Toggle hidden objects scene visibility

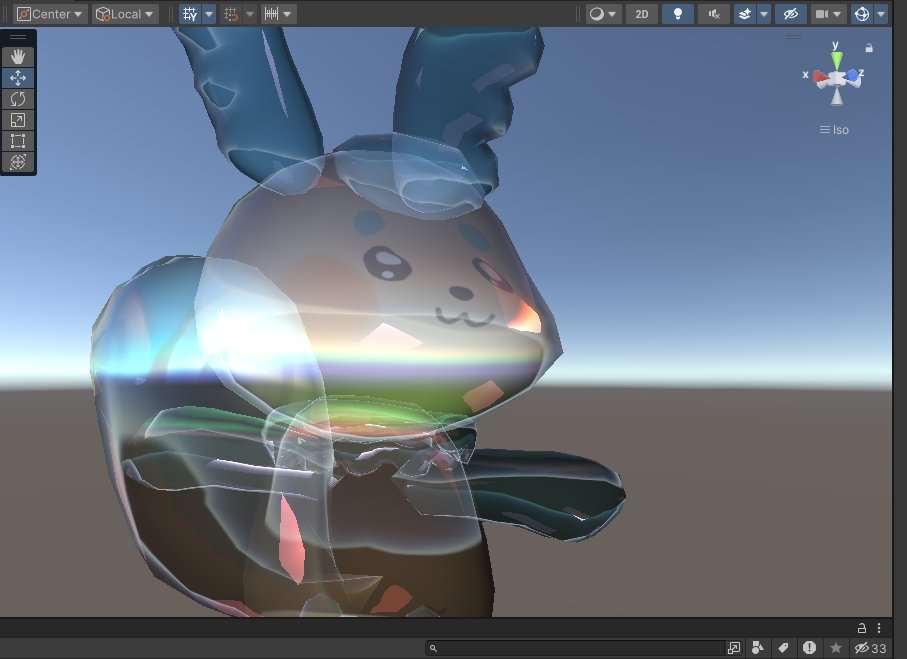pyautogui.click(x=791, y=14)
